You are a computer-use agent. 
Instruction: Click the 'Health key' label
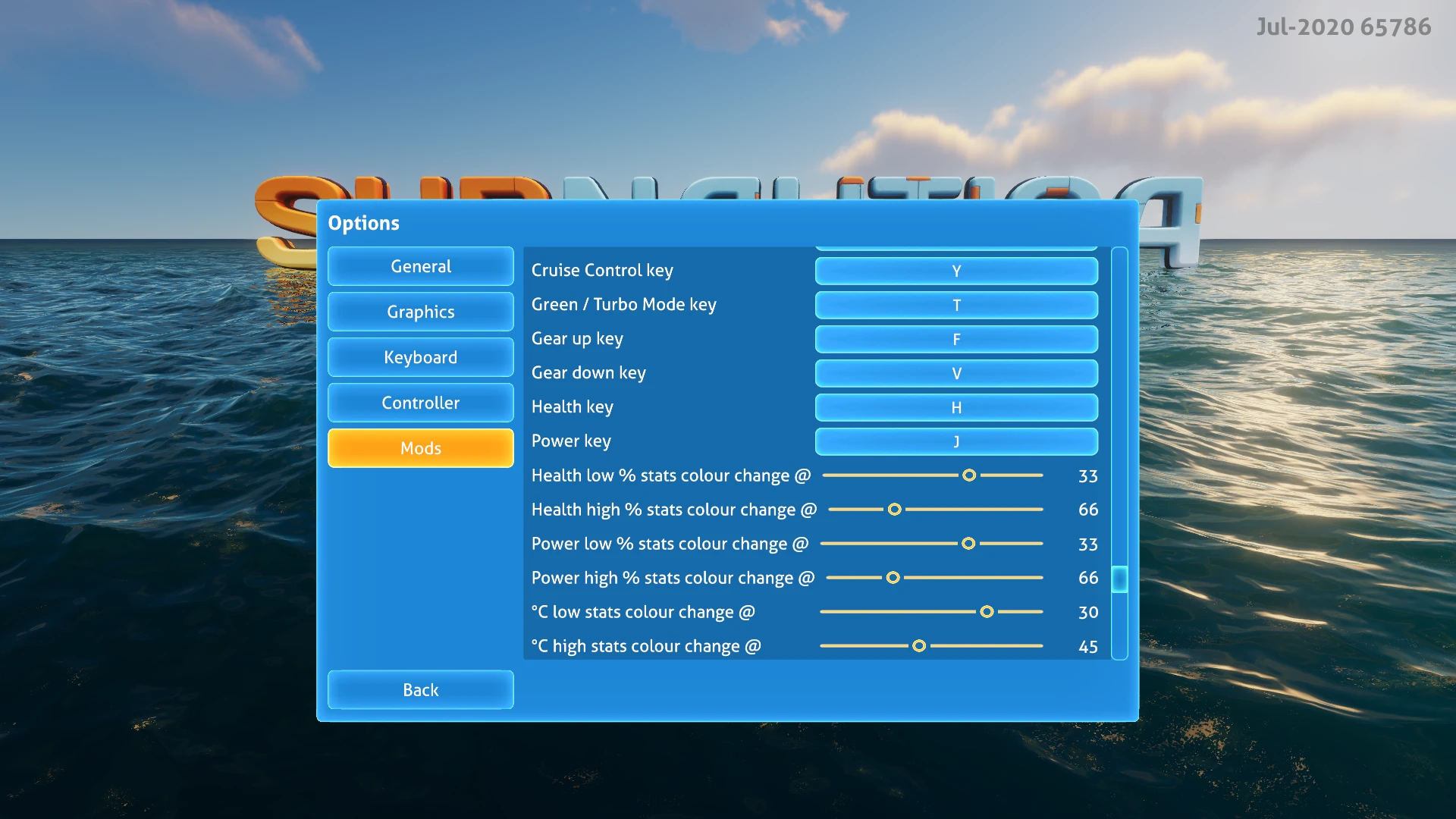pos(573,407)
